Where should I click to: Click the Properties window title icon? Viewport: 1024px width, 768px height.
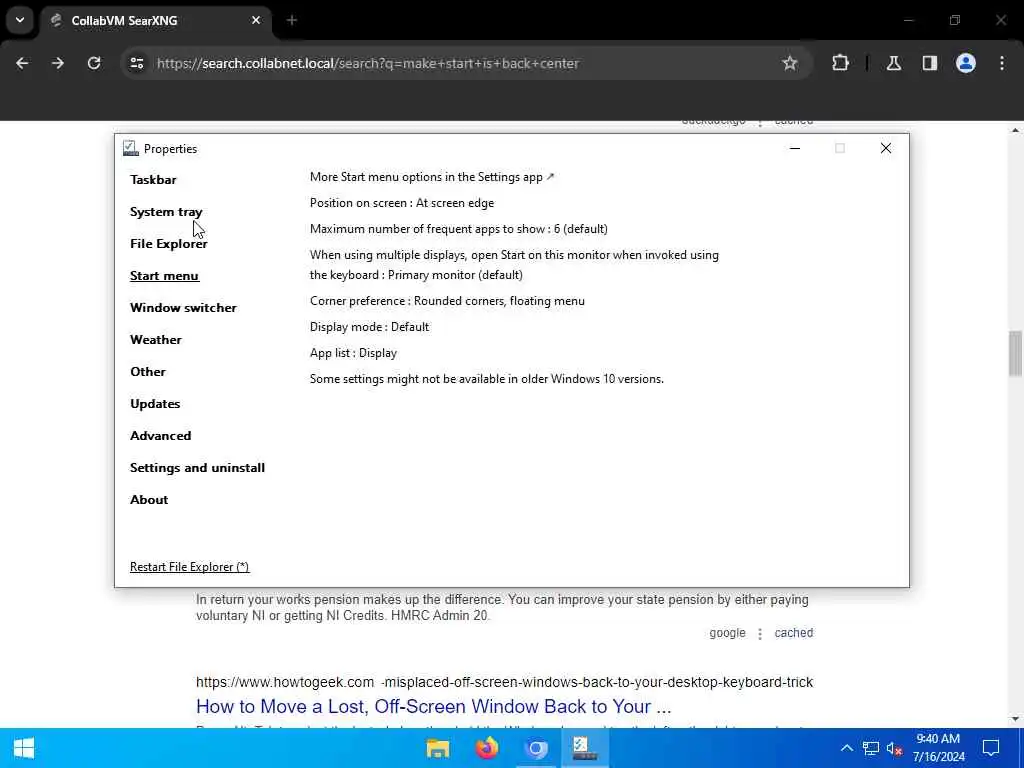click(x=131, y=148)
